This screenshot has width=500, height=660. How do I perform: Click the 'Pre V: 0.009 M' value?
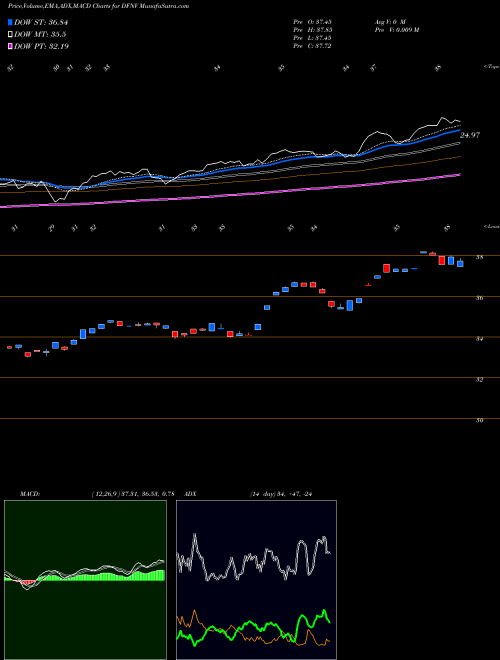[x=396, y=30]
